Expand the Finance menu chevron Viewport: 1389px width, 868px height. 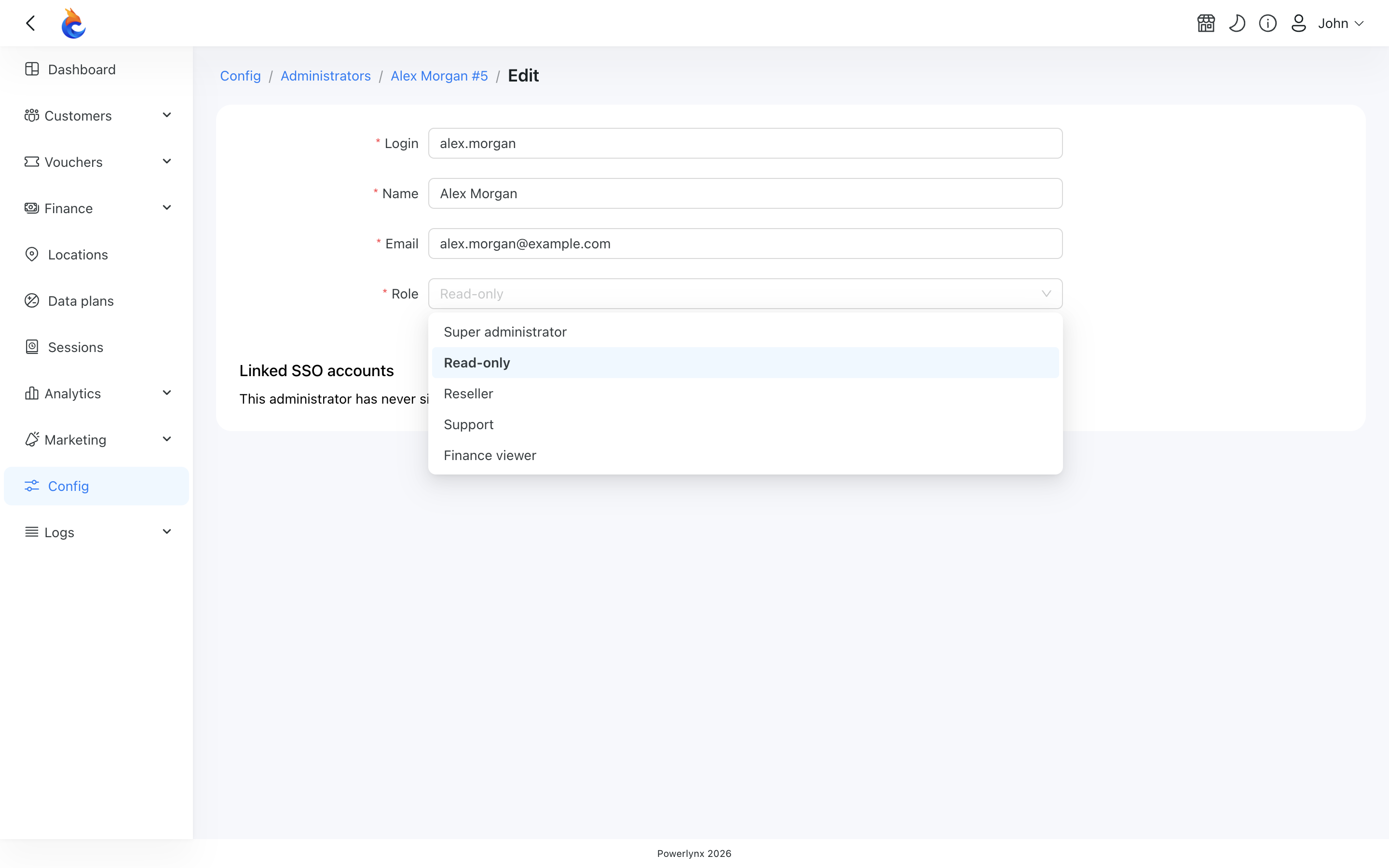pyautogui.click(x=167, y=208)
